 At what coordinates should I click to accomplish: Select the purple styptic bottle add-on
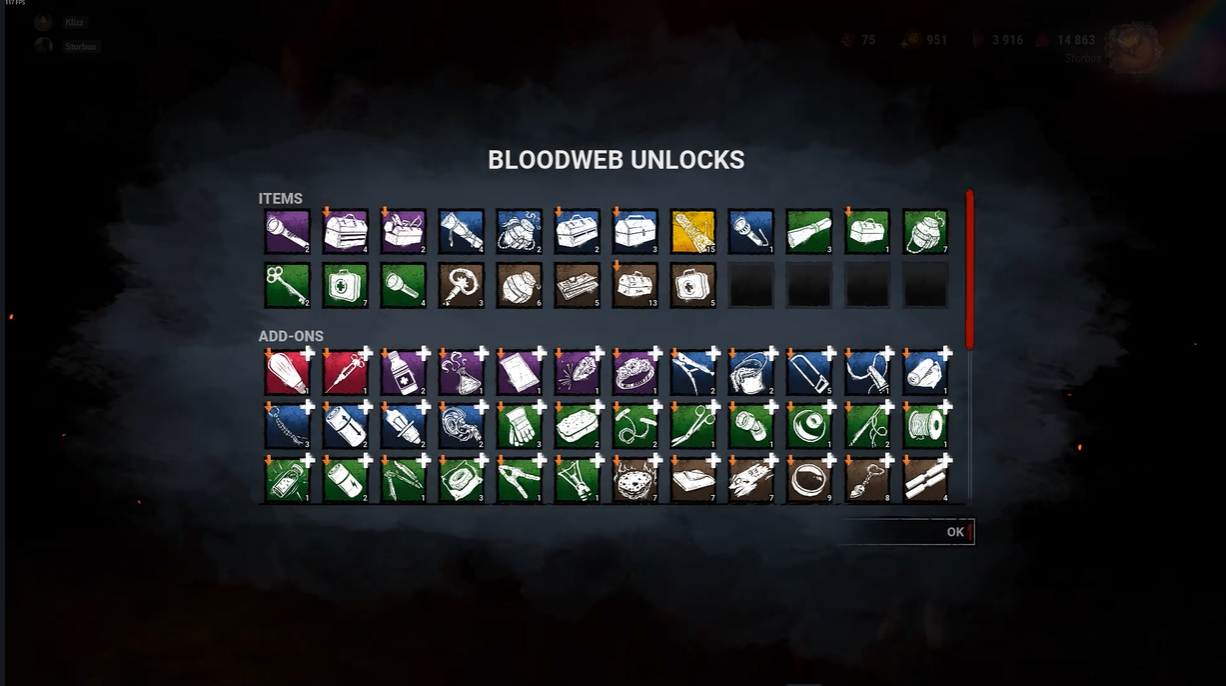[x=404, y=372]
